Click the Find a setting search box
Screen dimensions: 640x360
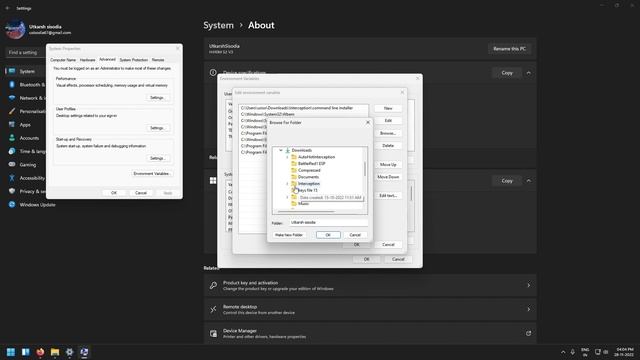click(25, 53)
